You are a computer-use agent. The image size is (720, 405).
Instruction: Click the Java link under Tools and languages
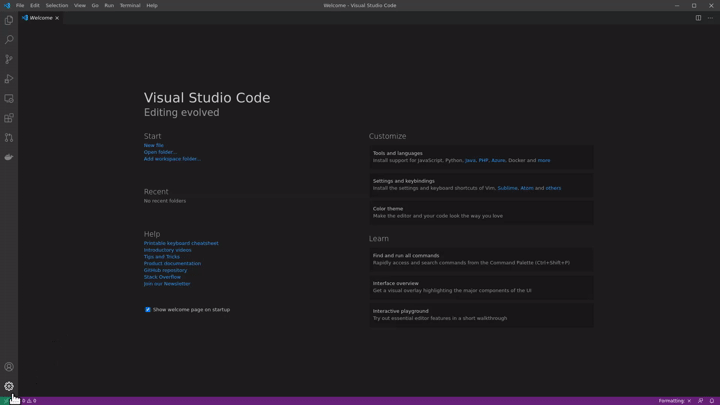(470, 160)
